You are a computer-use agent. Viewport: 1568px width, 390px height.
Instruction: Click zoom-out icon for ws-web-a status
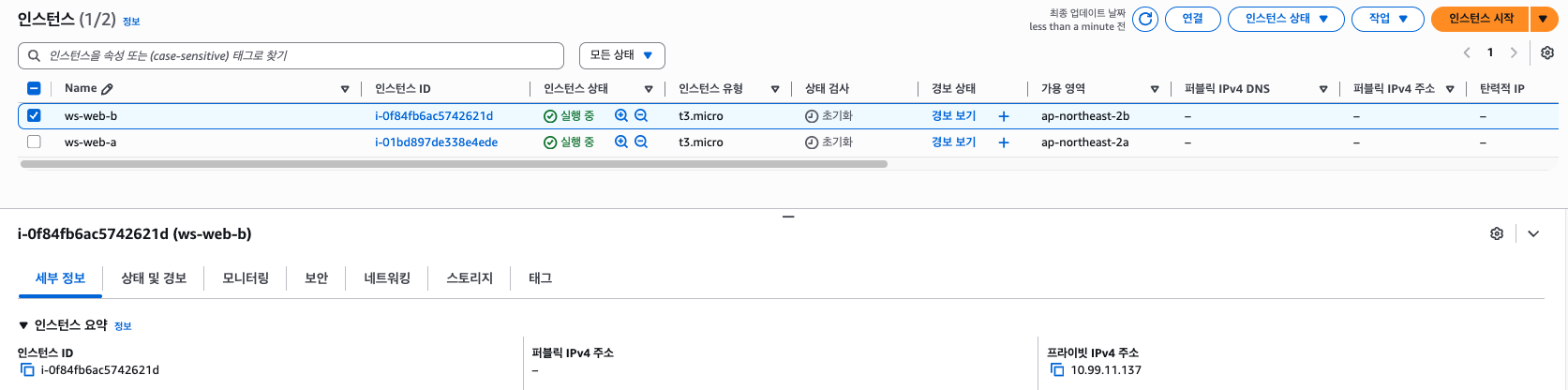641,142
